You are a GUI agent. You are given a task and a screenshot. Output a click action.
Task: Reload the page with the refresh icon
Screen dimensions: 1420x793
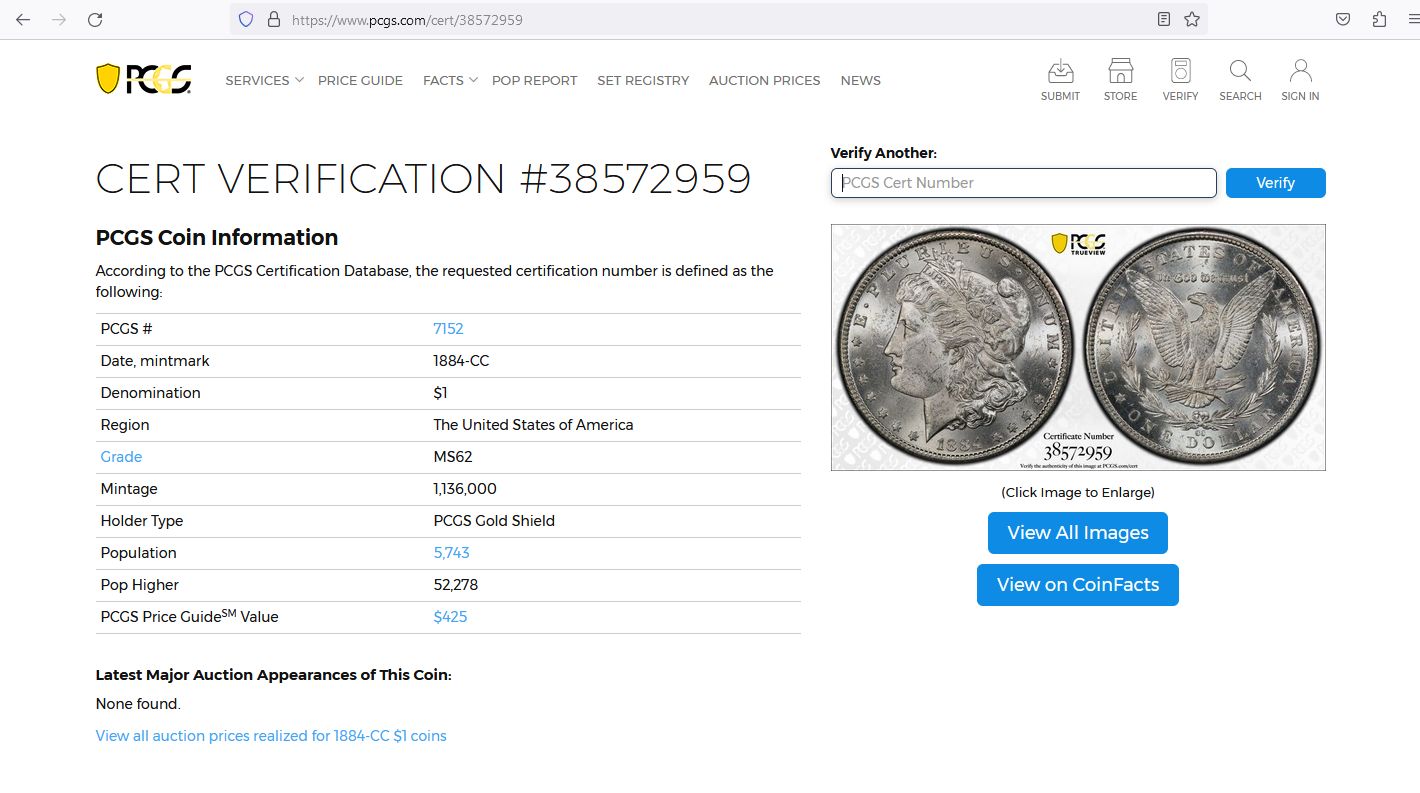(95, 19)
